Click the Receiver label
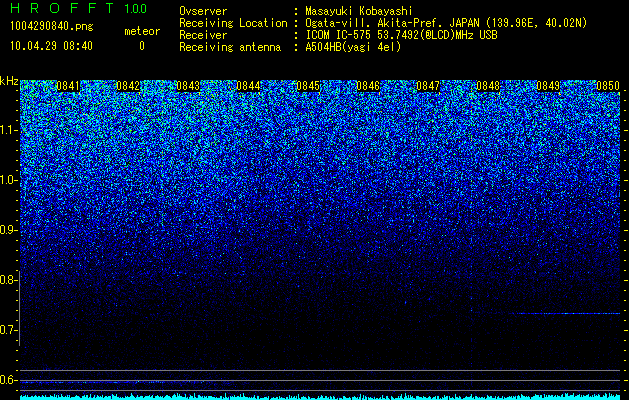 203,35
